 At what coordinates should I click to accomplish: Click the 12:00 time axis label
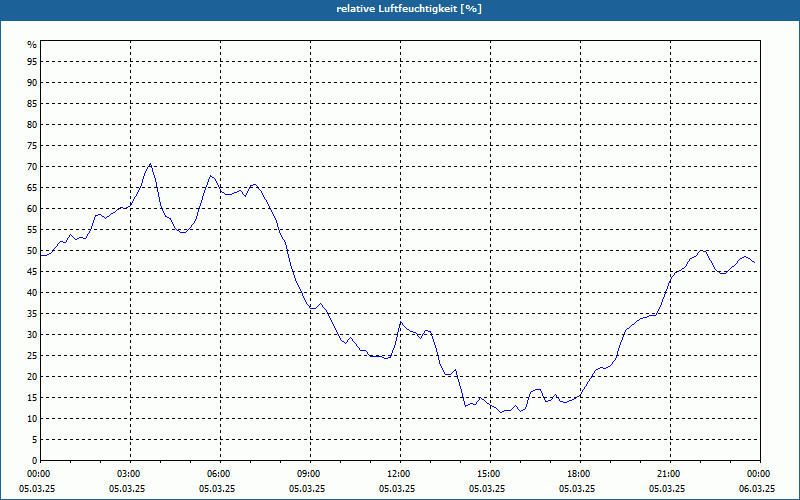pyautogui.click(x=398, y=474)
